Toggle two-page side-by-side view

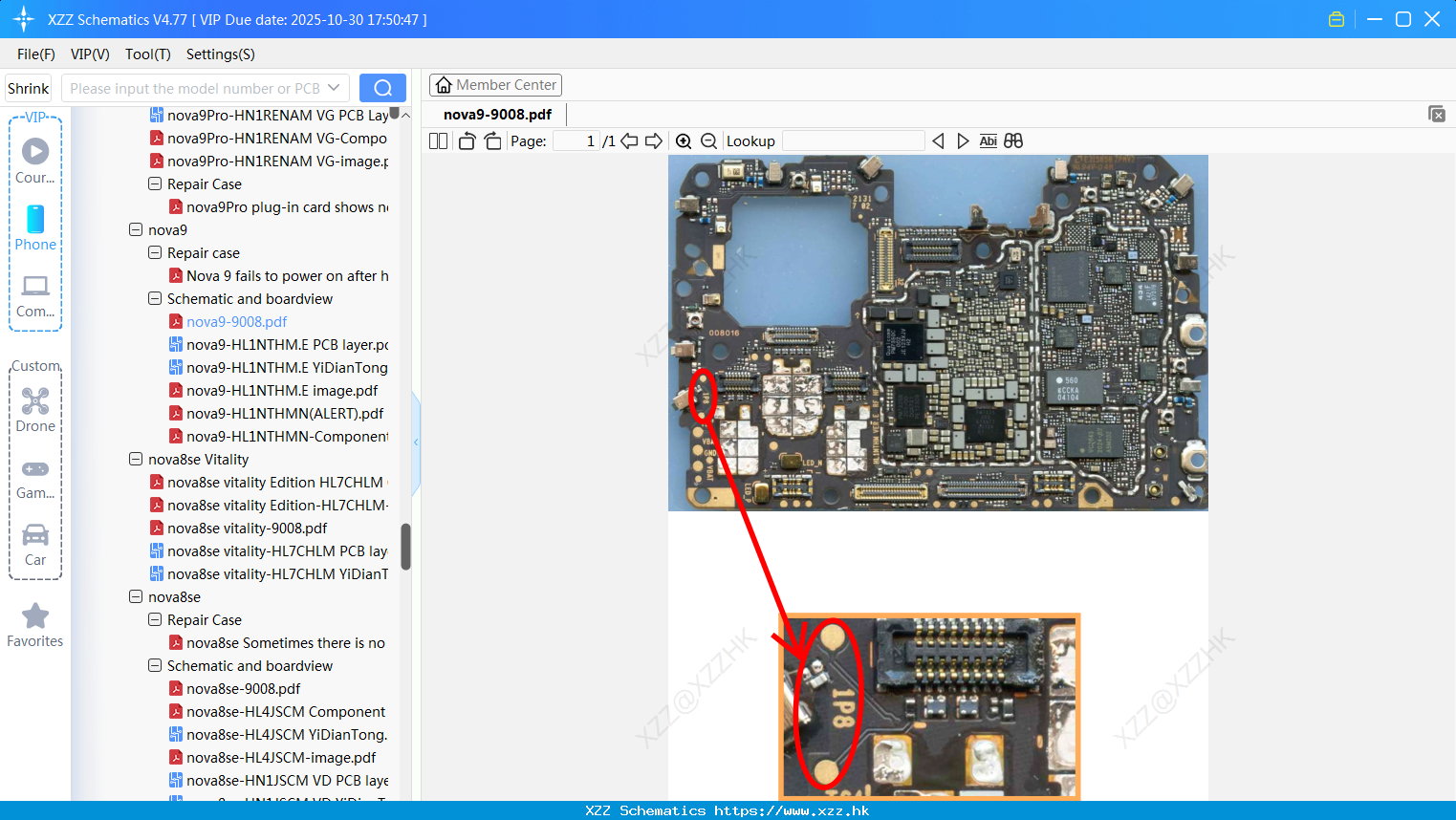pyautogui.click(x=438, y=140)
